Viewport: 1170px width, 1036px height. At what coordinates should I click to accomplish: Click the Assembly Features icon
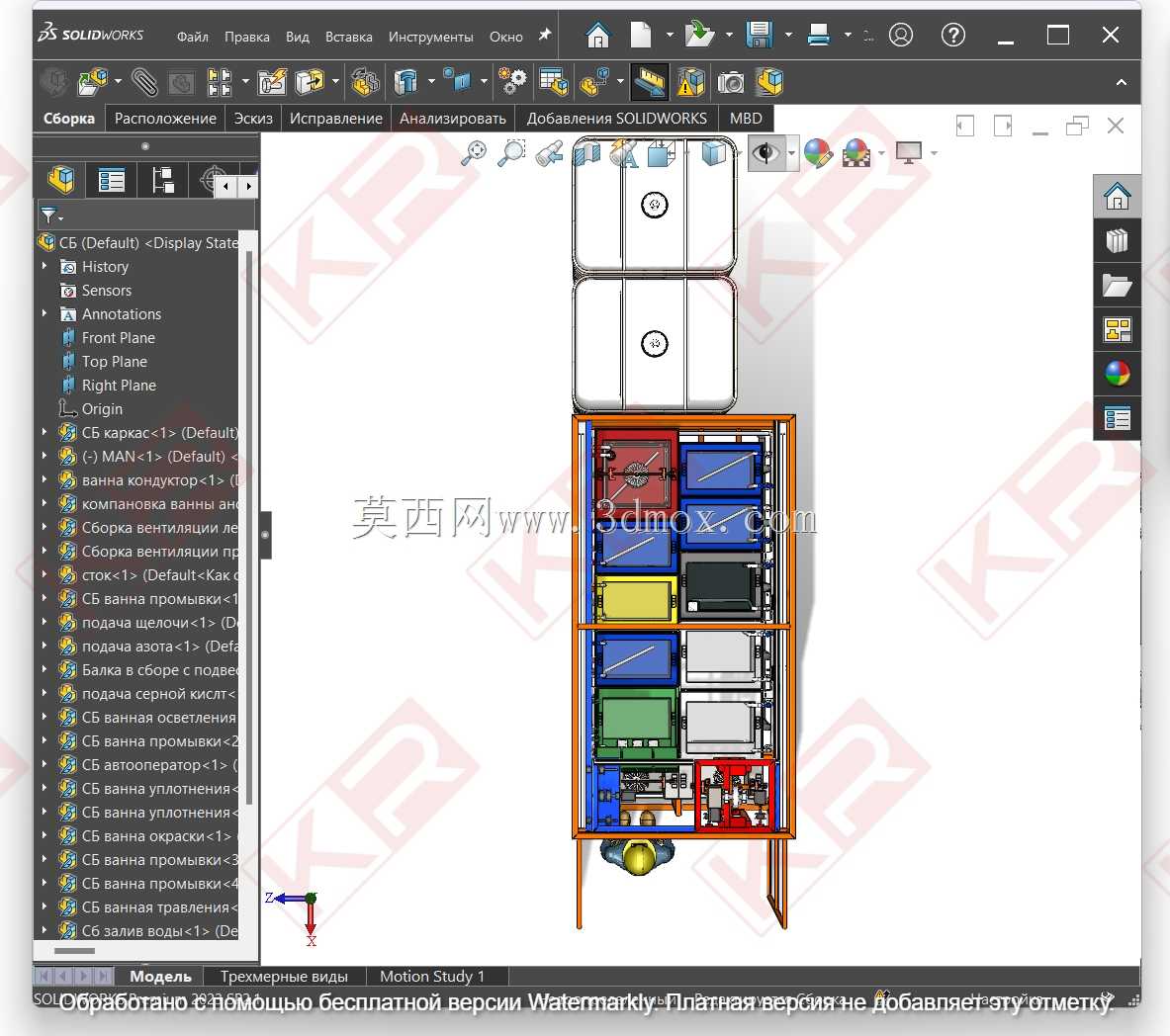point(405,82)
